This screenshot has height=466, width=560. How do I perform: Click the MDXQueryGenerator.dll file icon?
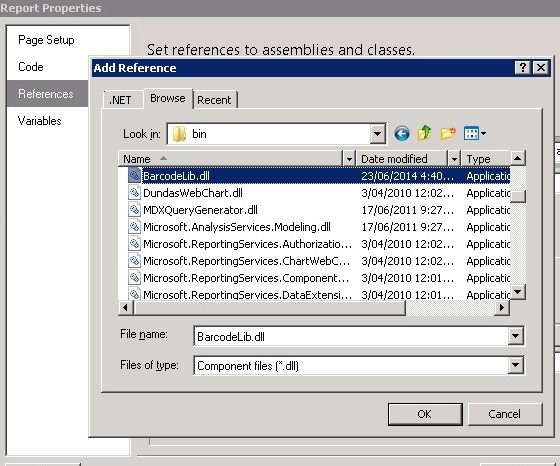point(134,210)
